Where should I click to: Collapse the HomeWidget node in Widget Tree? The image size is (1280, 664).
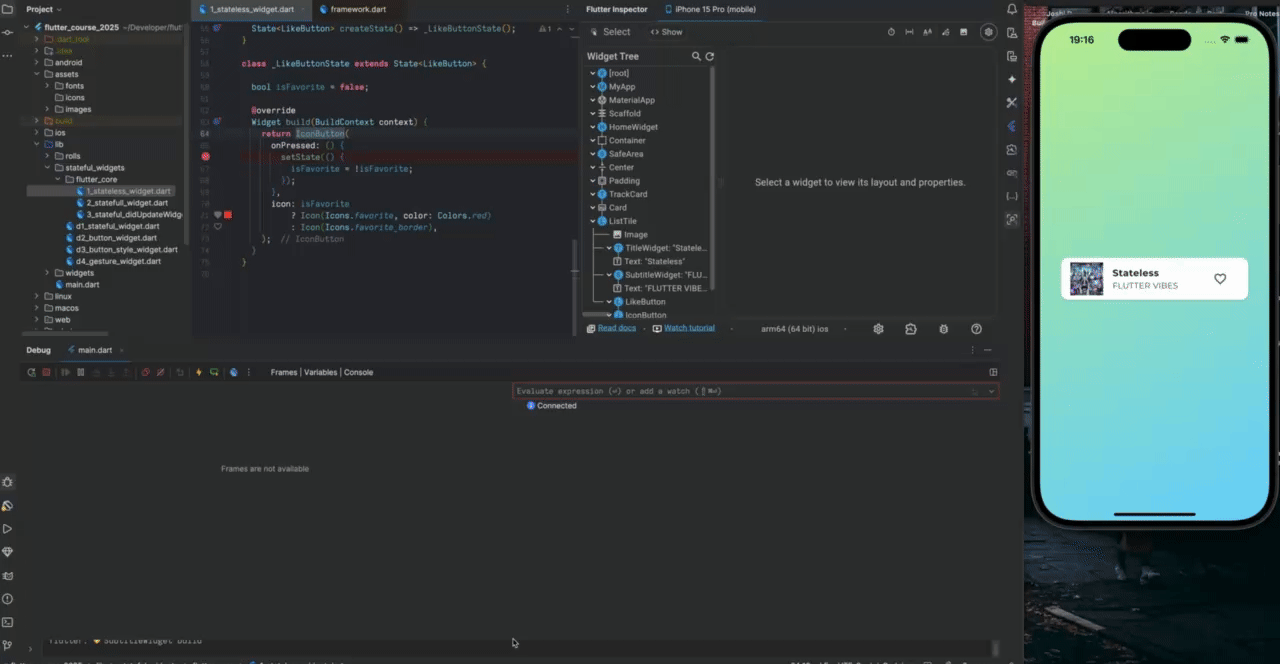(x=592, y=127)
